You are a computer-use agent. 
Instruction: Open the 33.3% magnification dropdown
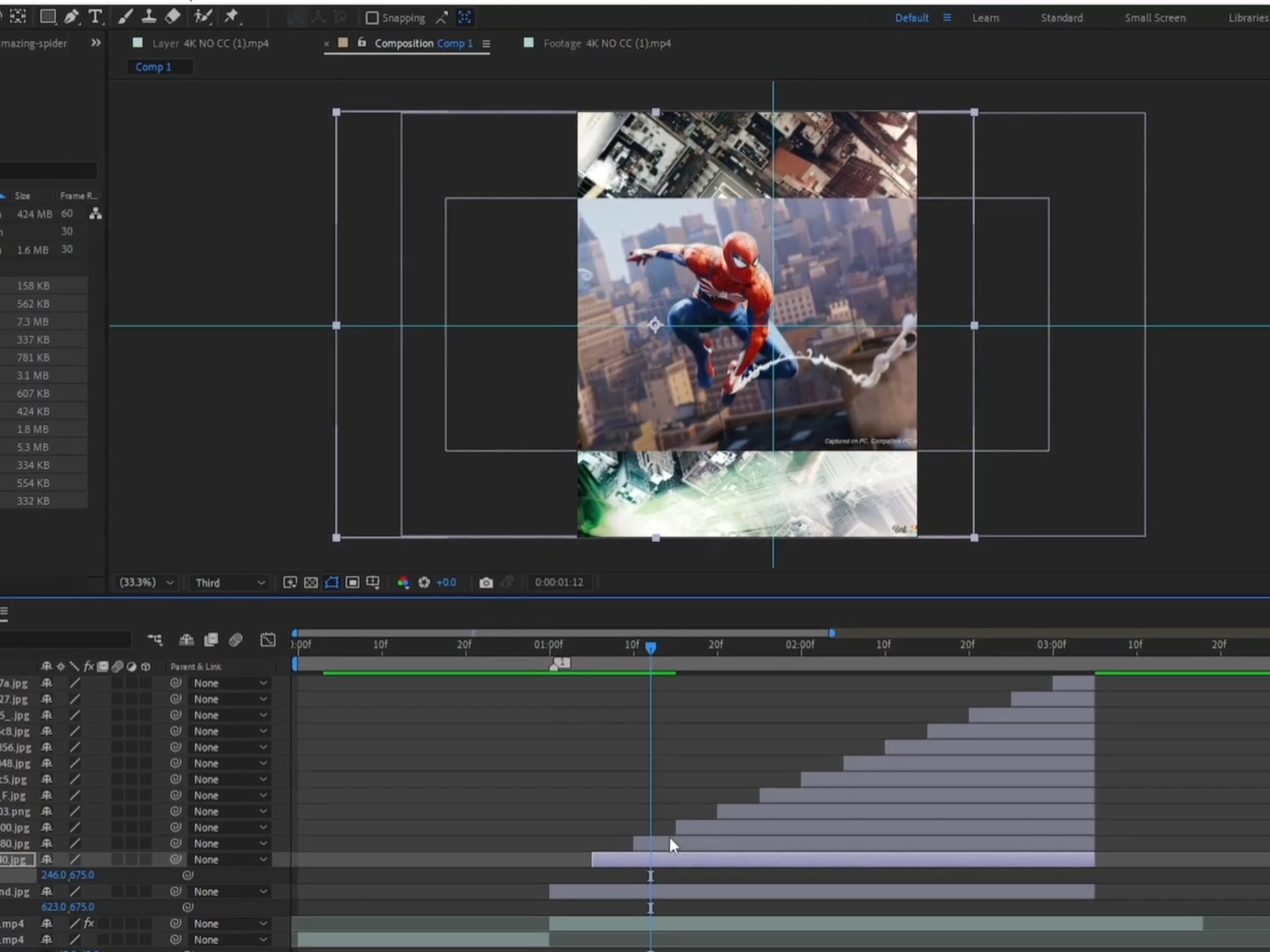[146, 582]
